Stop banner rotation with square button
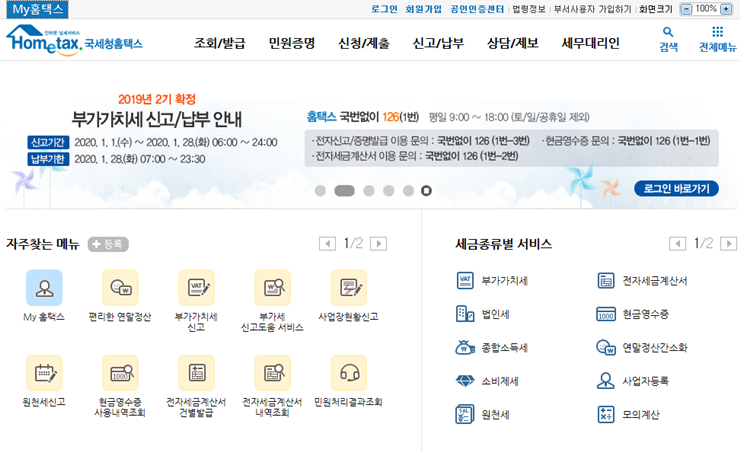This screenshot has width=740, height=452. [x=426, y=191]
